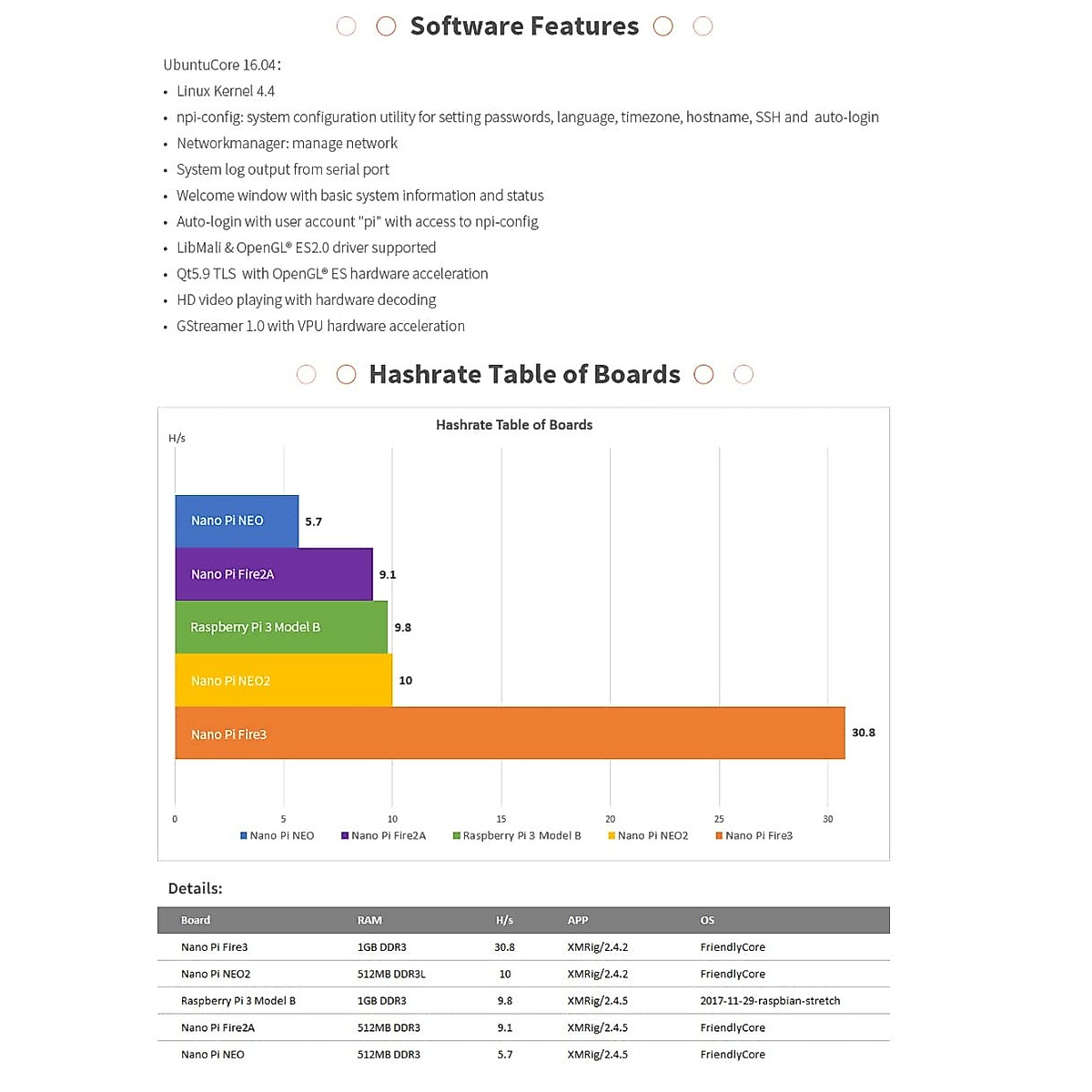The width and height of the screenshot is (1092, 1092).
Task: Click the chart title inside the graph
Action: point(514,425)
